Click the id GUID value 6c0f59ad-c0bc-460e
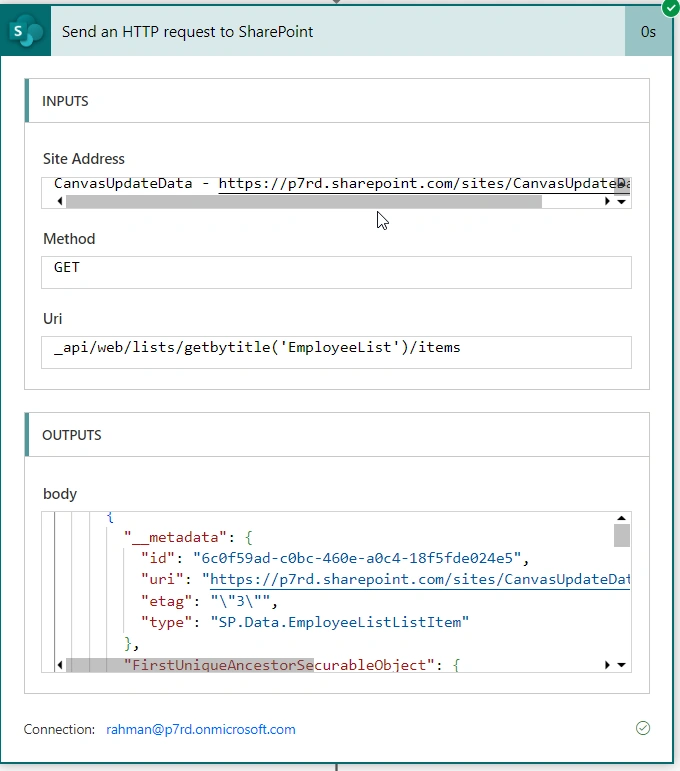The height and width of the screenshot is (771, 680). tap(357, 558)
